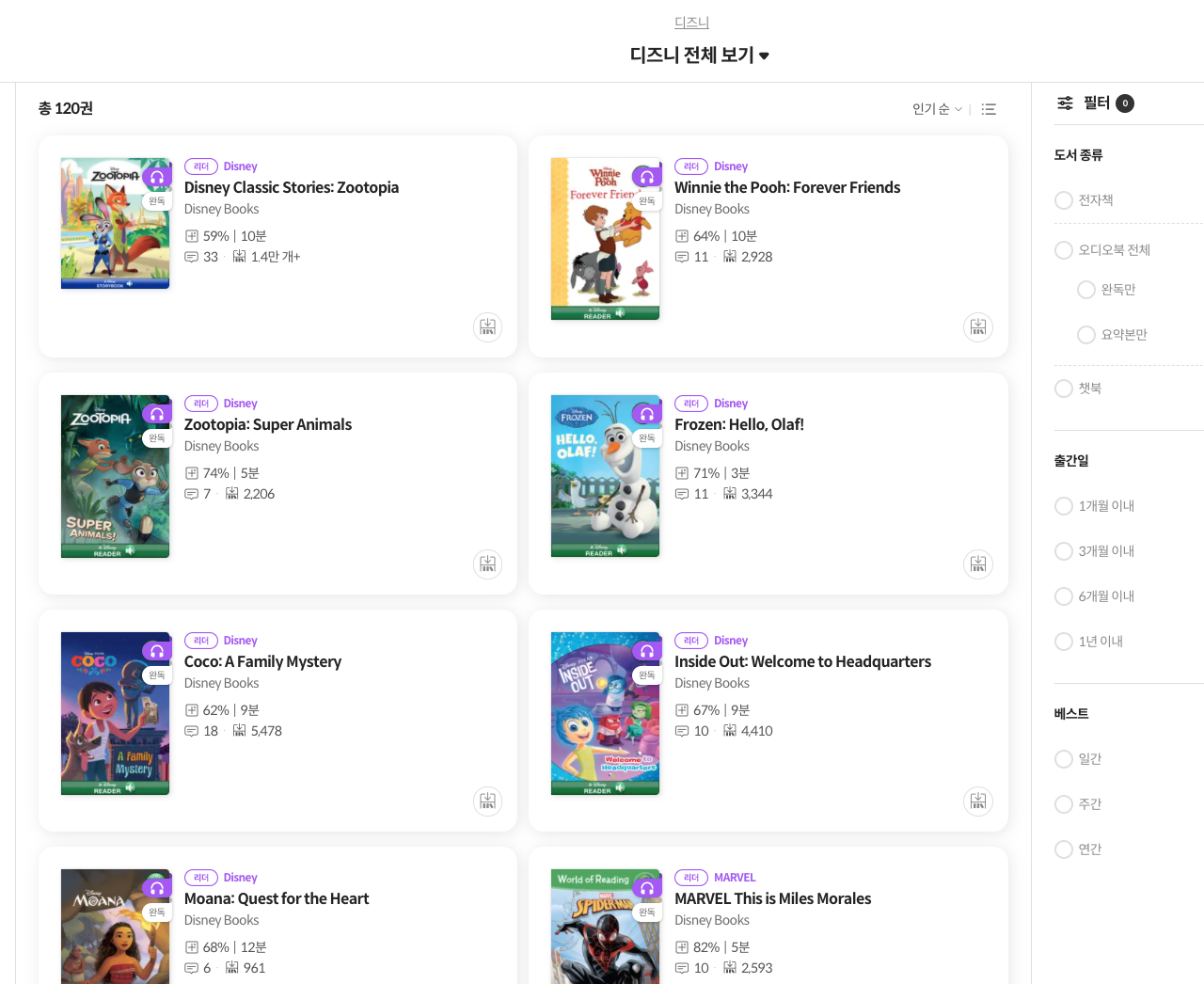The width and height of the screenshot is (1204, 984).
Task: Click the 디즈니 breadcrumb link
Action: click(691, 22)
